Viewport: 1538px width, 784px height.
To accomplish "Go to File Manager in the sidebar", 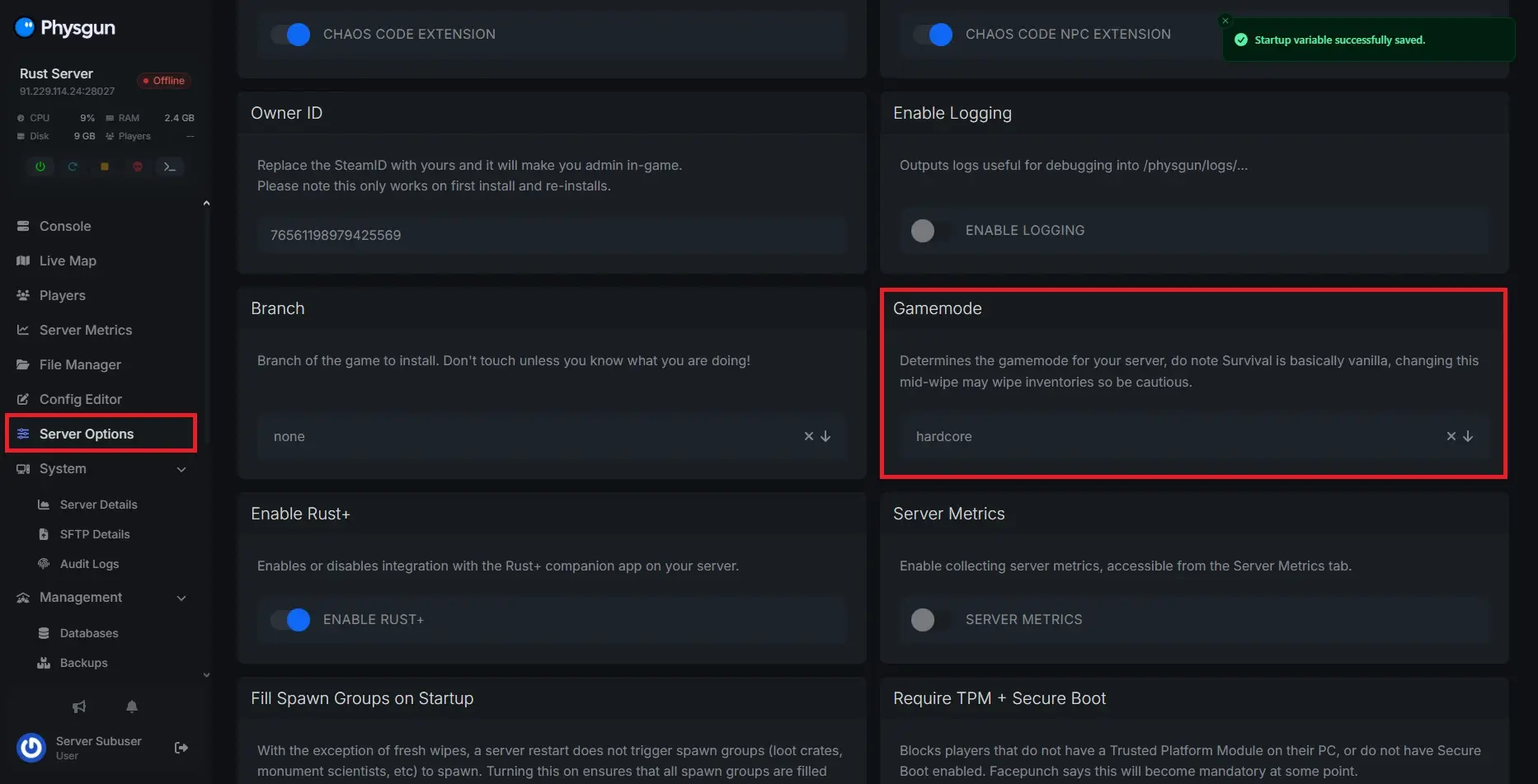I will (x=80, y=364).
